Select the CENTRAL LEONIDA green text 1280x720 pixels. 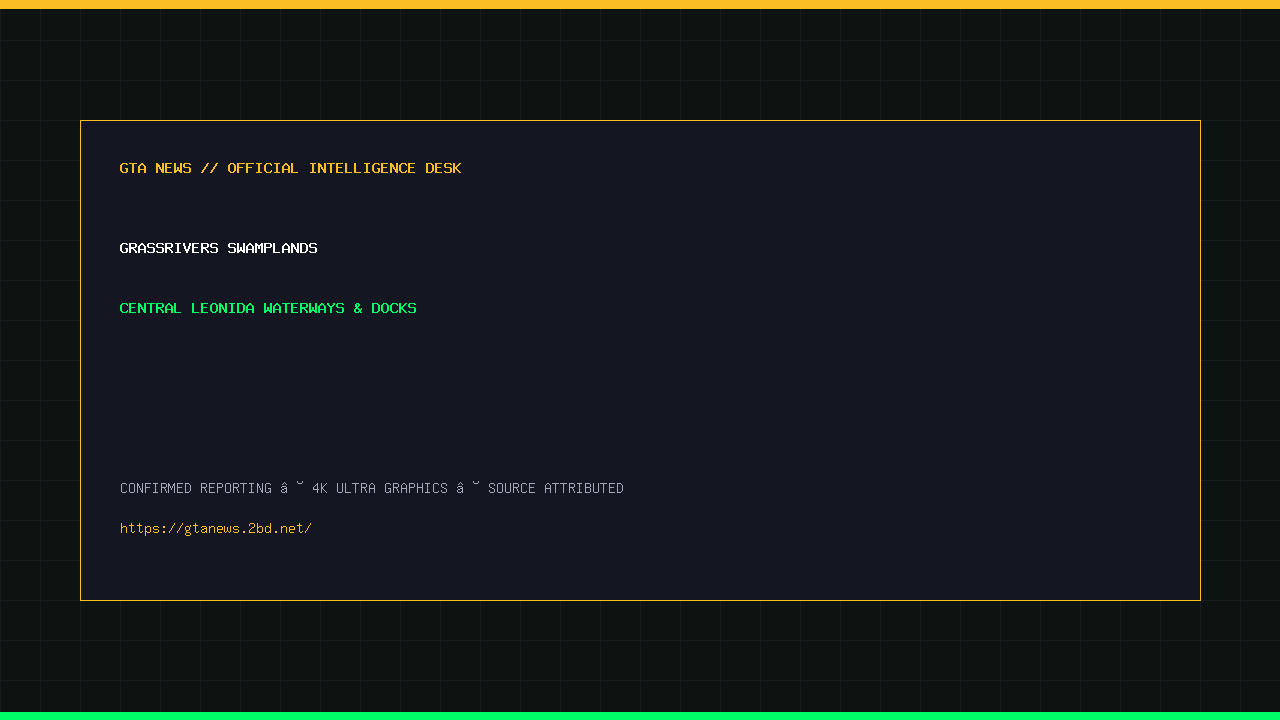pos(187,308)
